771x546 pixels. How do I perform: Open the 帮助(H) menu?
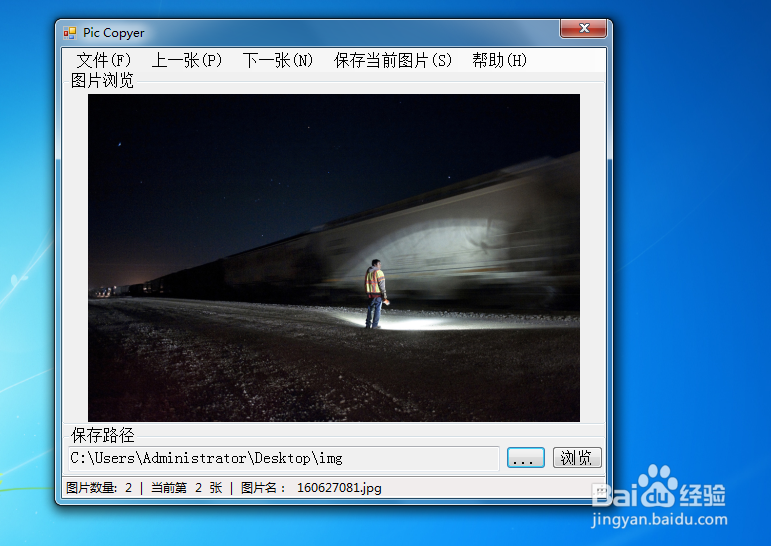500,61
